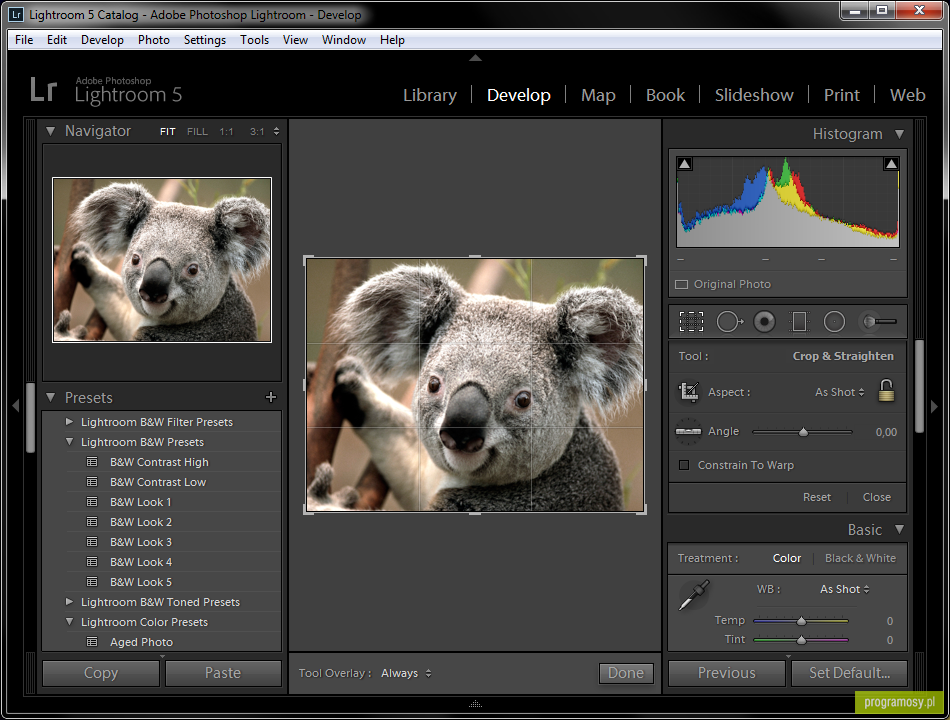Enable Constrain To Warp checkbox
The image size is (950, 720).
(x=684, y=465)
